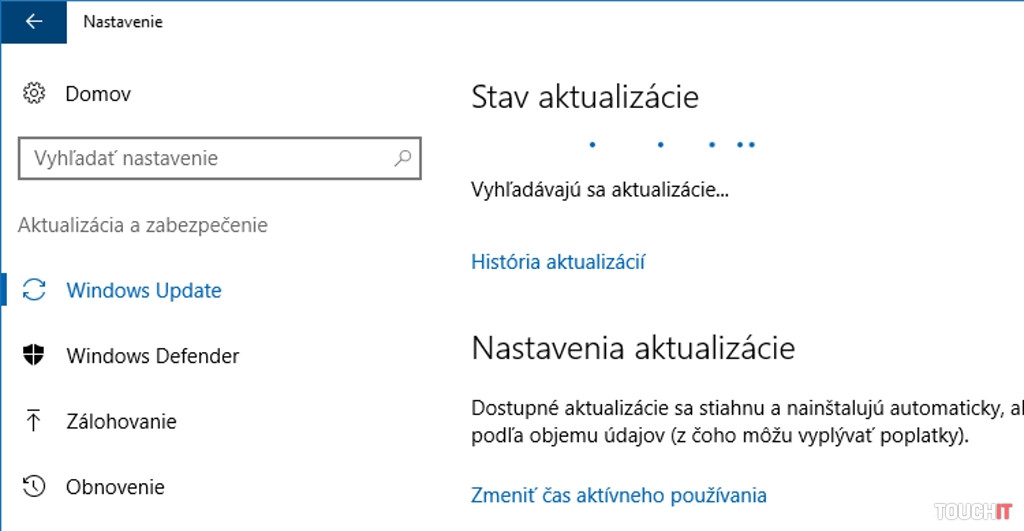Click Zmeniť čas aktívneho používania link
The width and height of the screenshot is (1024, 531).
coord(619,495)
